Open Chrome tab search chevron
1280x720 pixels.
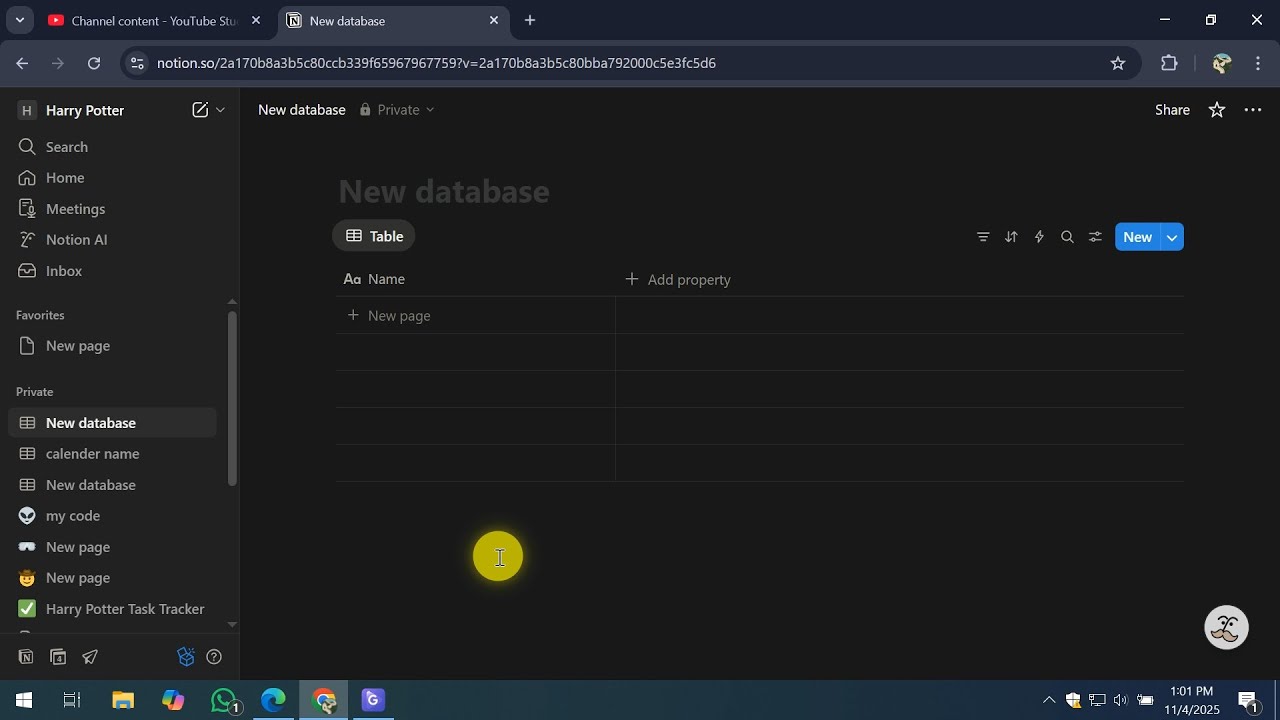pos(19,20)
